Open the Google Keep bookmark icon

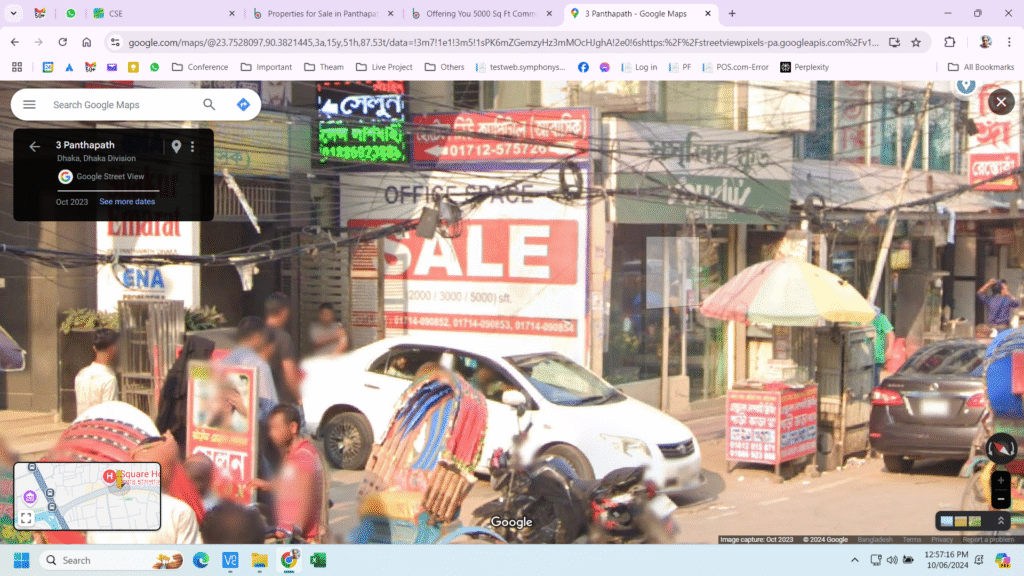tap(133, 67)
